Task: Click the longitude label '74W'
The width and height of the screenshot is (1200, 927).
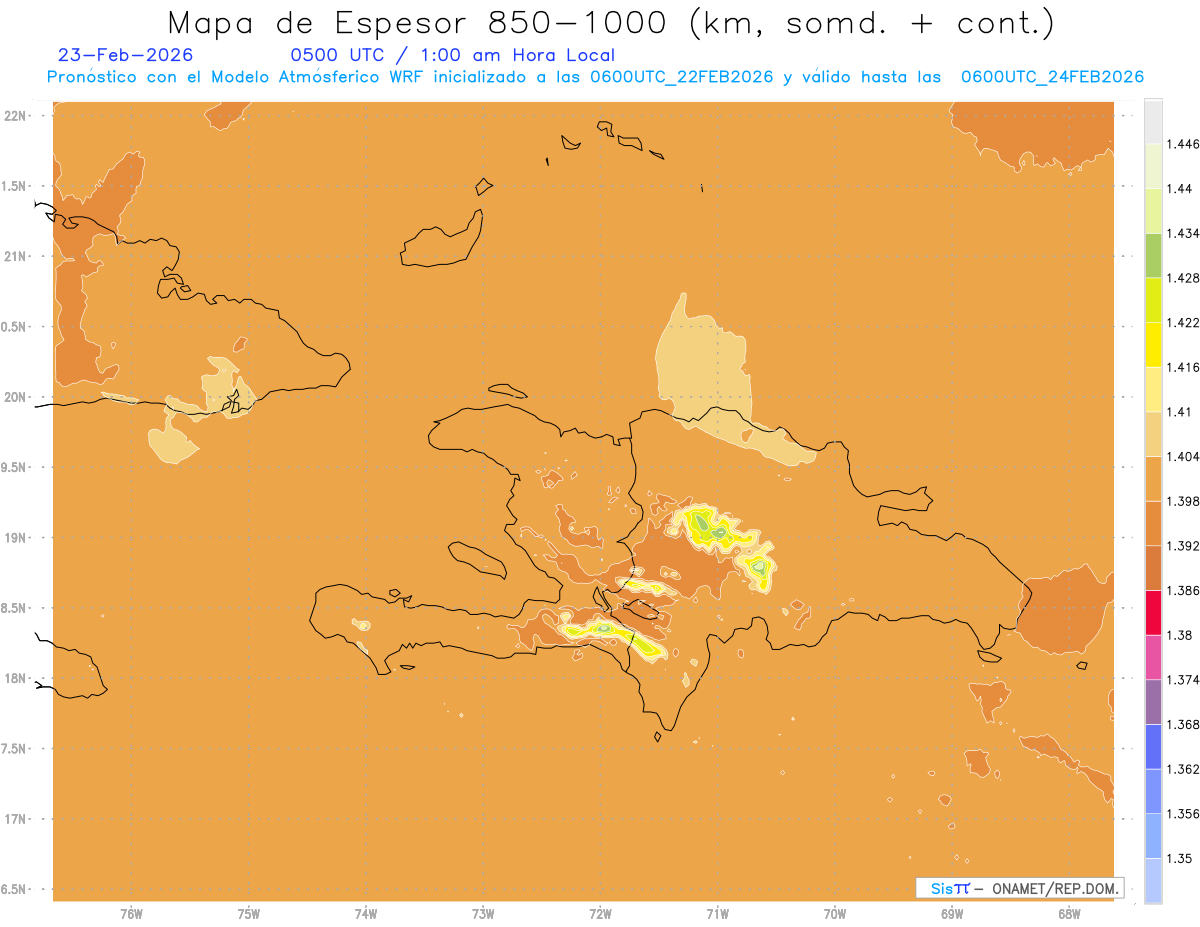Action: tap(366, 914)
